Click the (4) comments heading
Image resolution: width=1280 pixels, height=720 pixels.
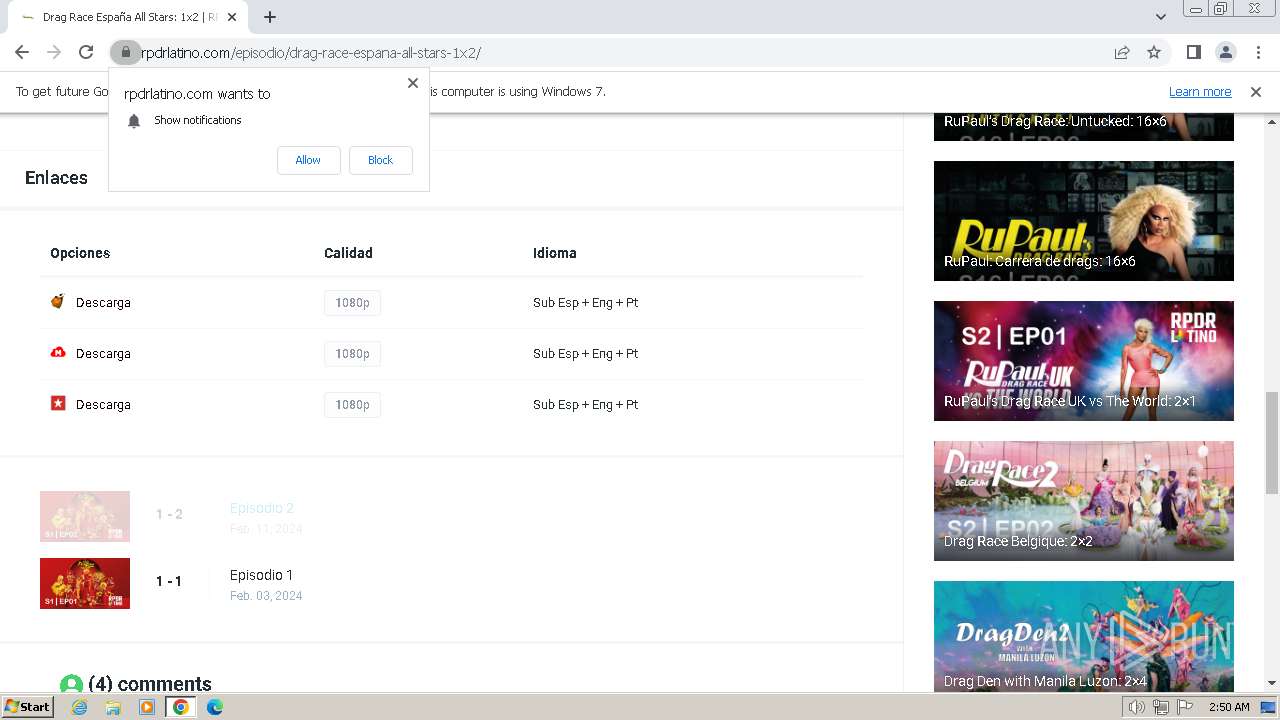(x=150, y=683)
